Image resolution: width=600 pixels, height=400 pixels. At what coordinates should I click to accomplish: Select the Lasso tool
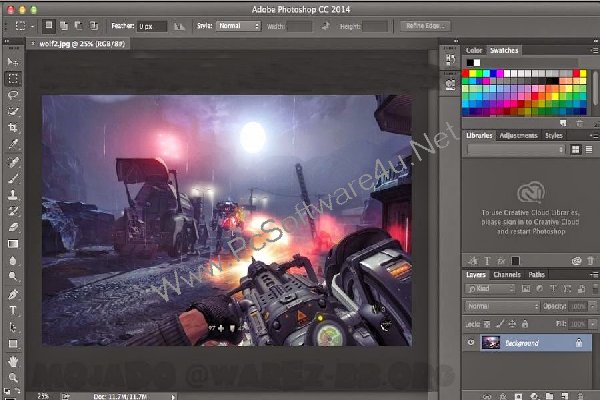[x=13, y=95]
